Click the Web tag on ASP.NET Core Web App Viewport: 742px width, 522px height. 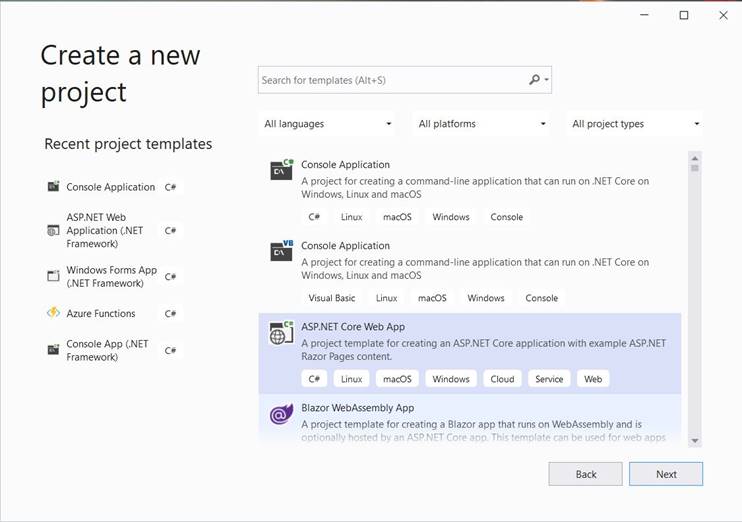pyautogui.click(x=593, y=379)
